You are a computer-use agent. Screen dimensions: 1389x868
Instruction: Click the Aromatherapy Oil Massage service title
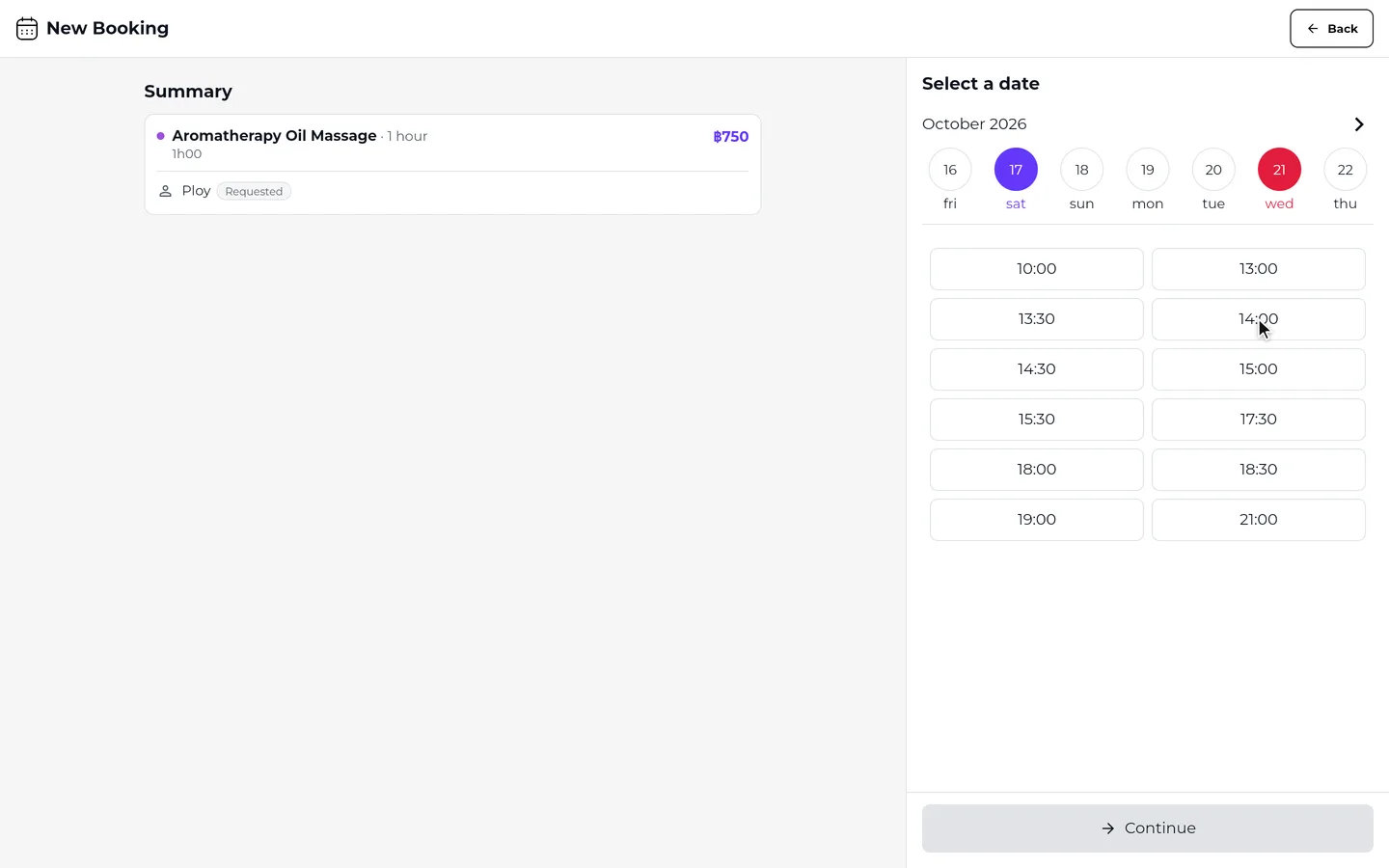click(x=274, y=136)
